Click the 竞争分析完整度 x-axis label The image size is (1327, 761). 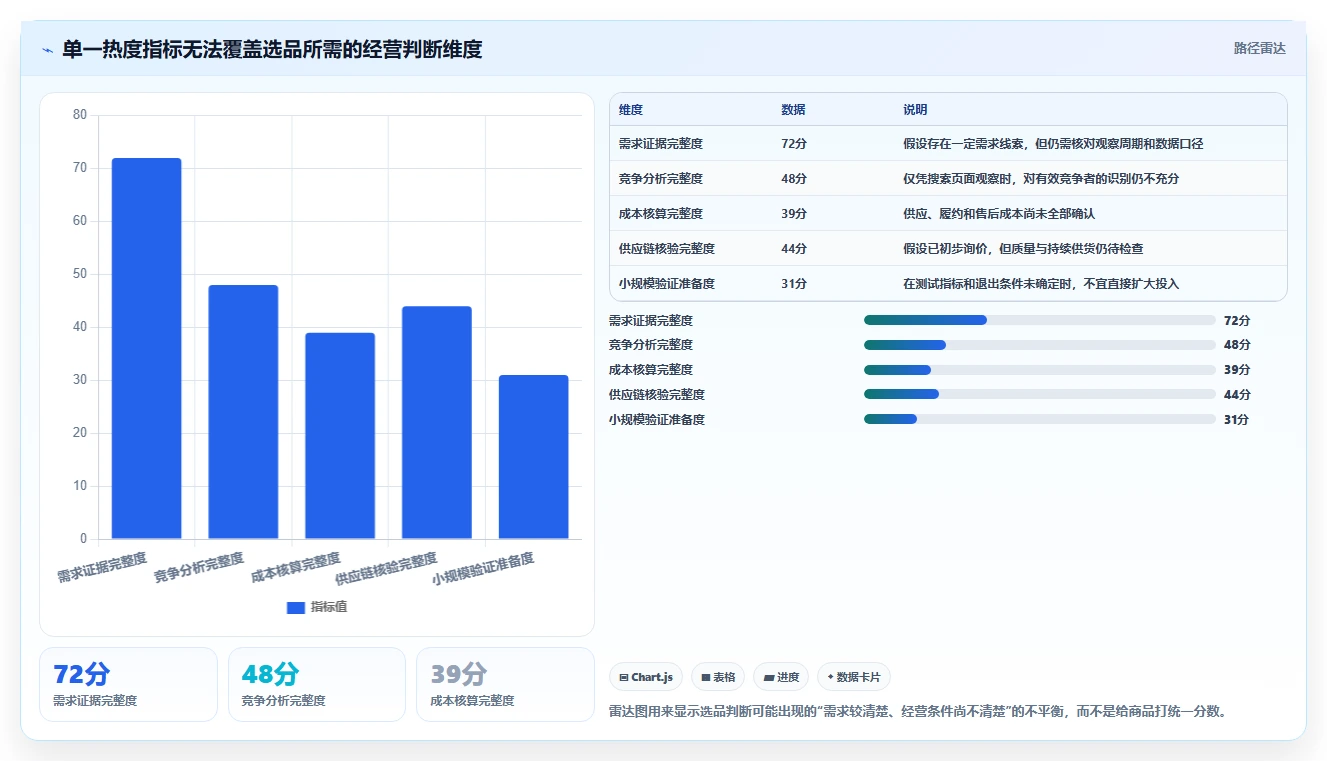tap(199, 567)
